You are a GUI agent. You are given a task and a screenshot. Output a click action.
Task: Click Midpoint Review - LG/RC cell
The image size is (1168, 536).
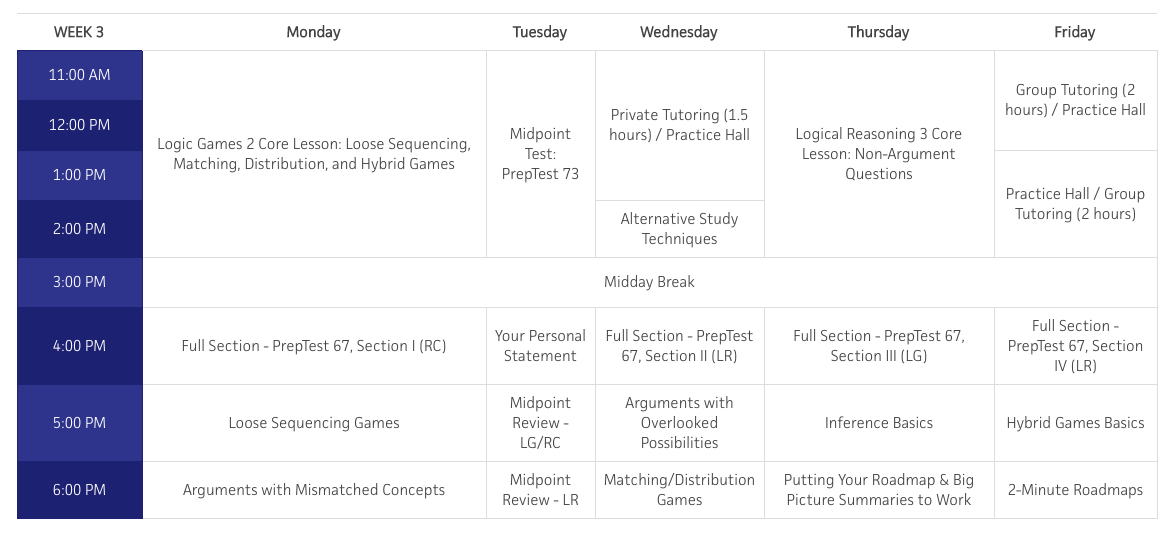click(x=541, y=423)
